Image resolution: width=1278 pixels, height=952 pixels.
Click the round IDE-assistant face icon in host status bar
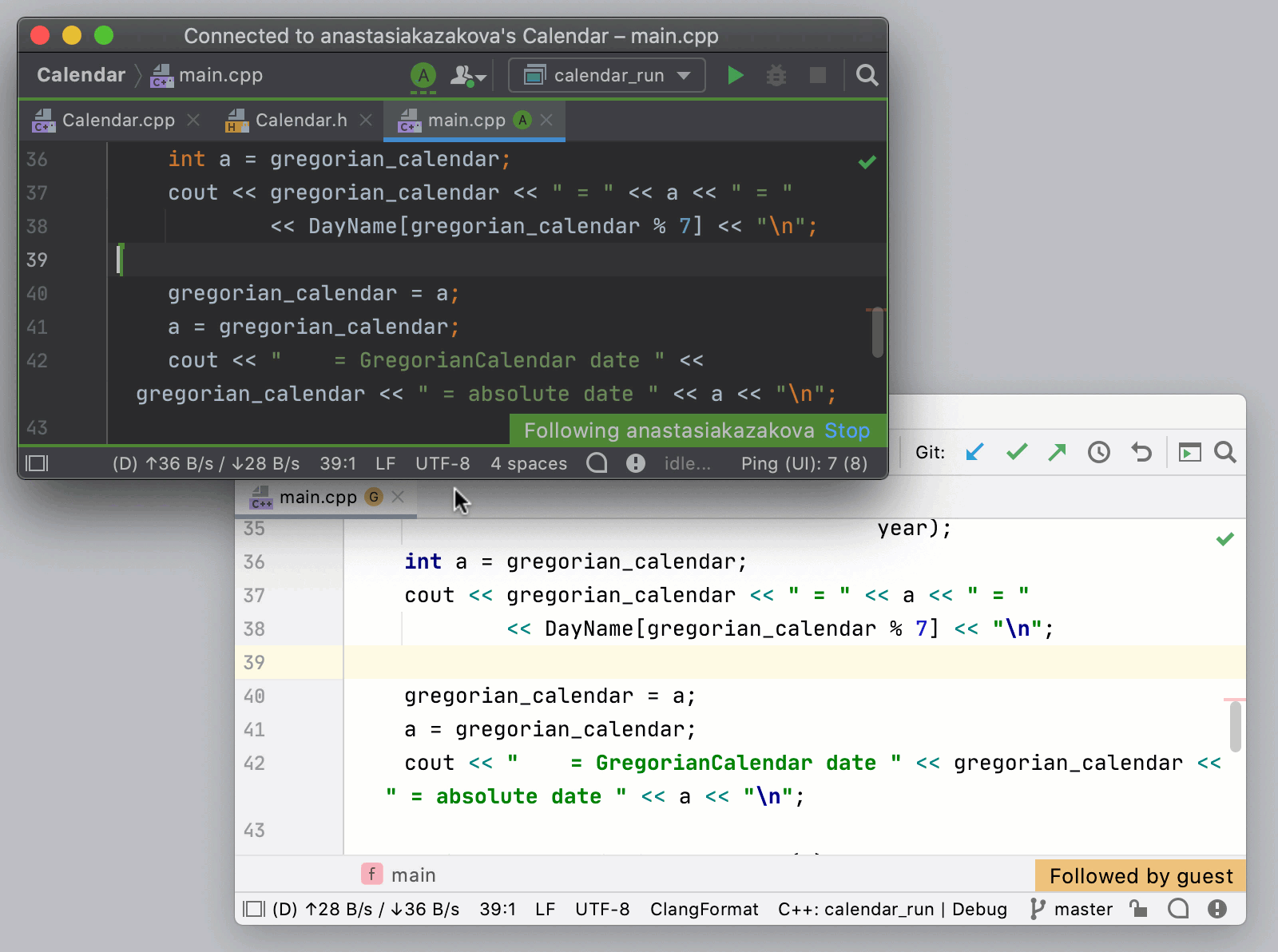[1178, 909]
